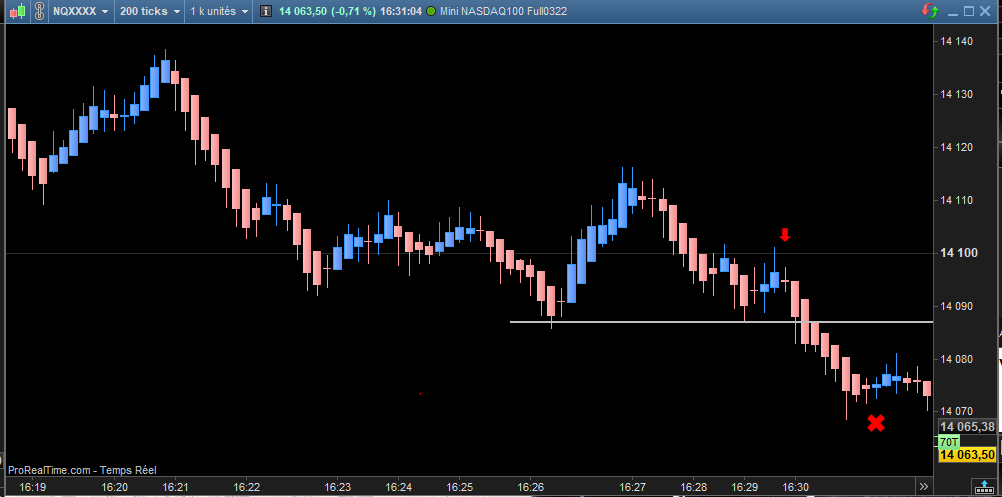Click the 16:27 time axis label

tap(632, 487)
